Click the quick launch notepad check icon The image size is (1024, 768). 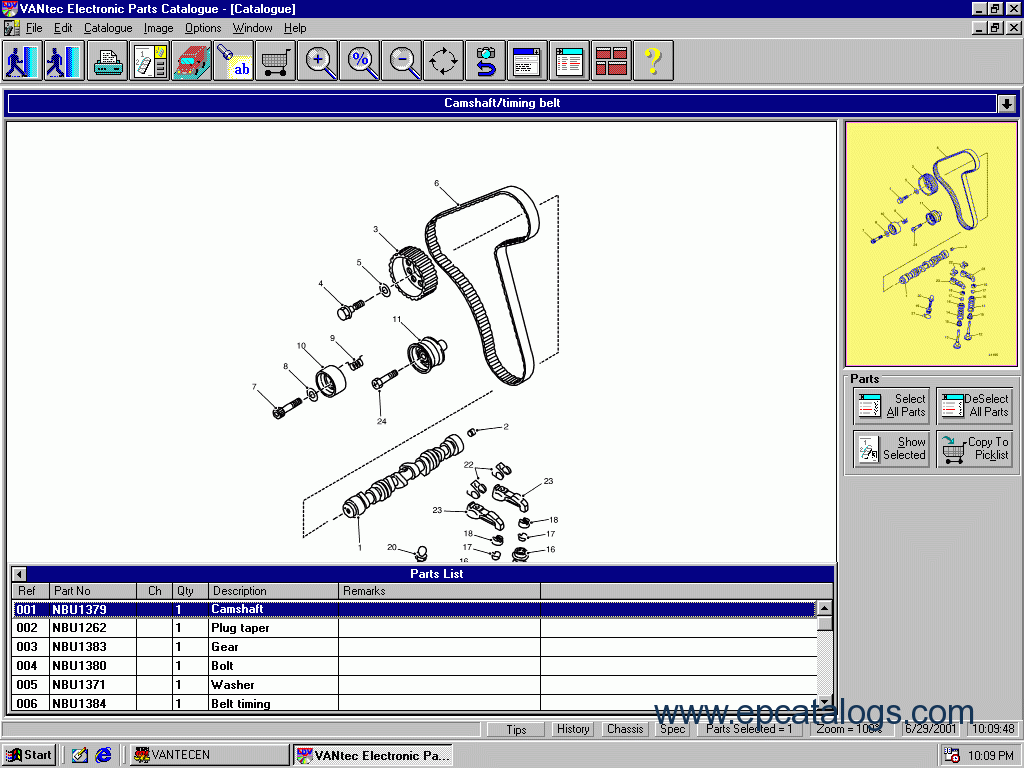pos(80,755)
